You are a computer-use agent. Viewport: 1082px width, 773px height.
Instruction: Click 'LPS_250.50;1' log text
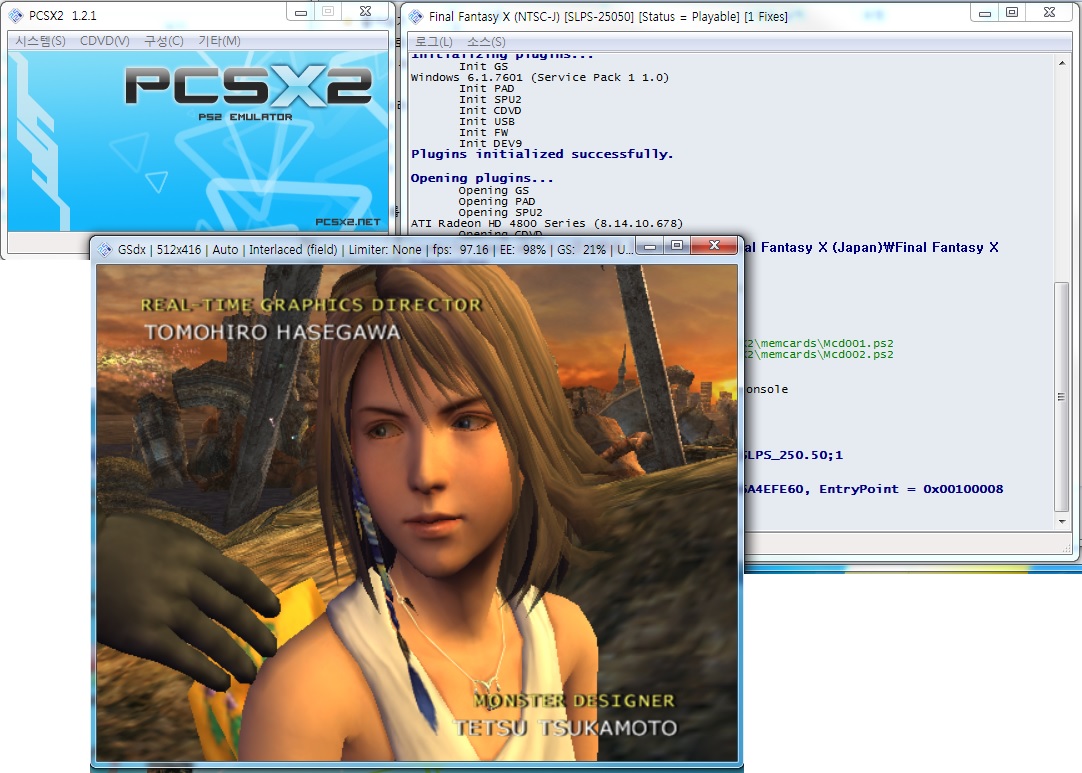pos(794,455)
